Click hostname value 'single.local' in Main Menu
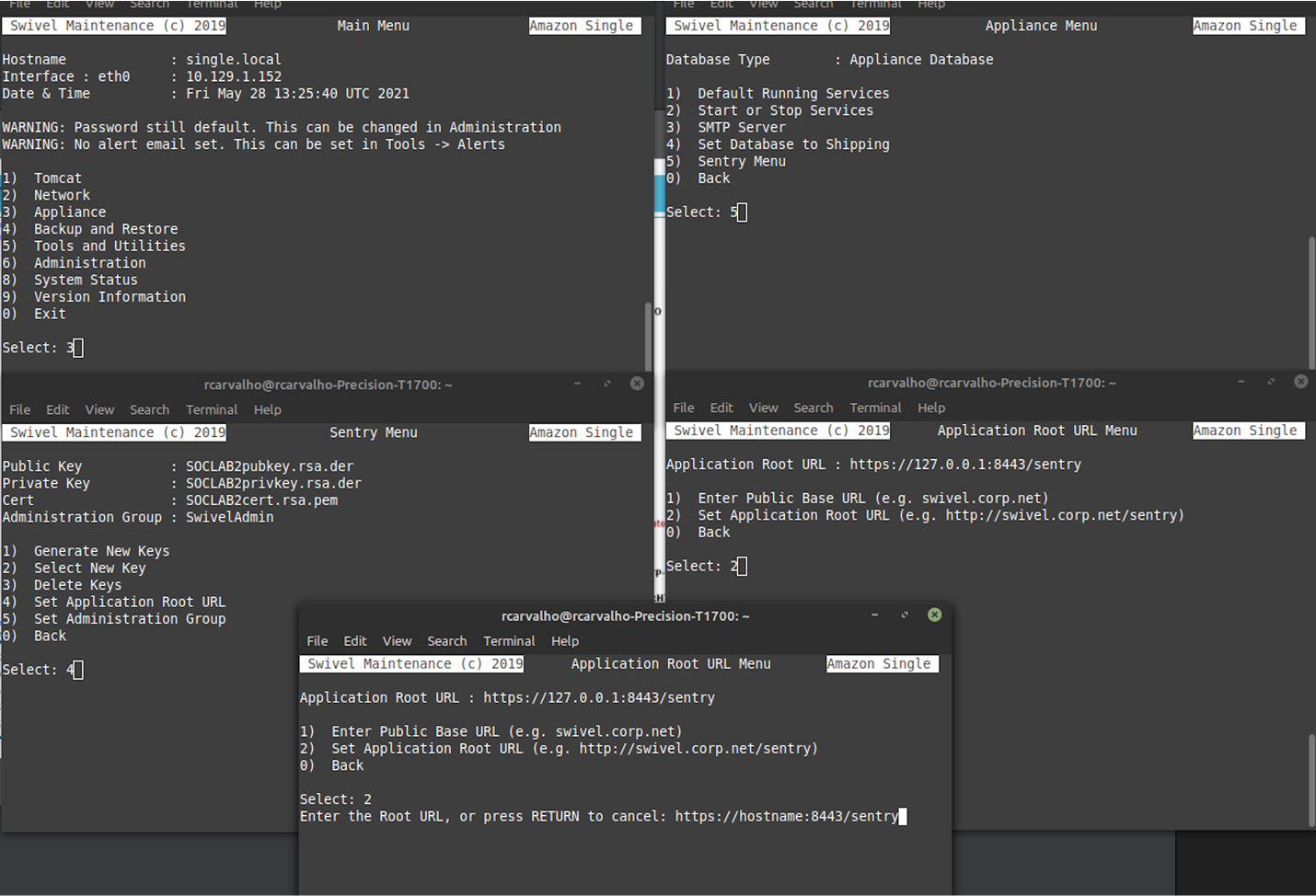This screenshot has width=1316, height=896. pos(234,60)
